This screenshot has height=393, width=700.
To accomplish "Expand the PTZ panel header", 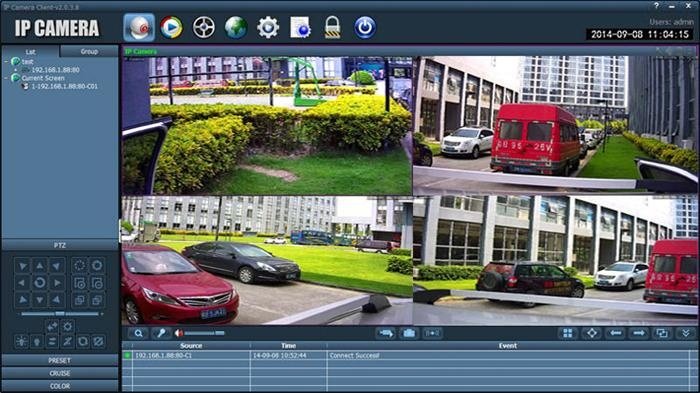I will tap(60, 245).
